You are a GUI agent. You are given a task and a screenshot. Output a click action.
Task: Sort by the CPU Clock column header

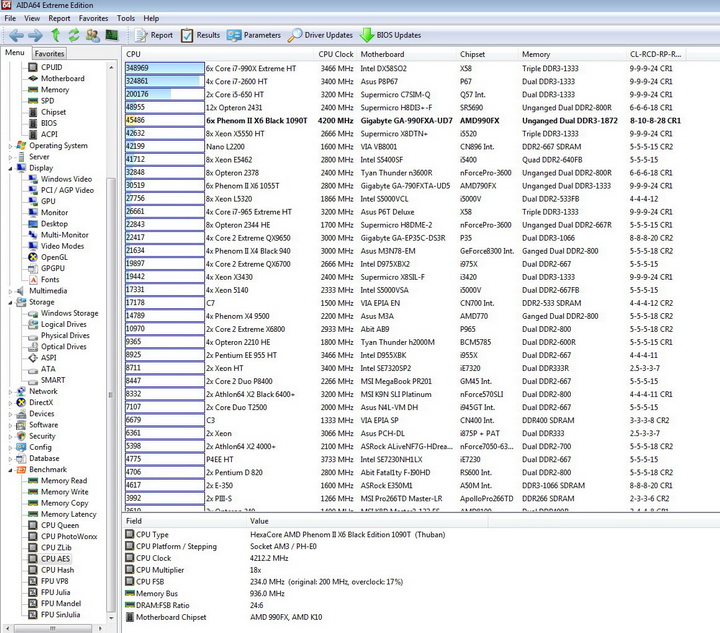(336, 54)
